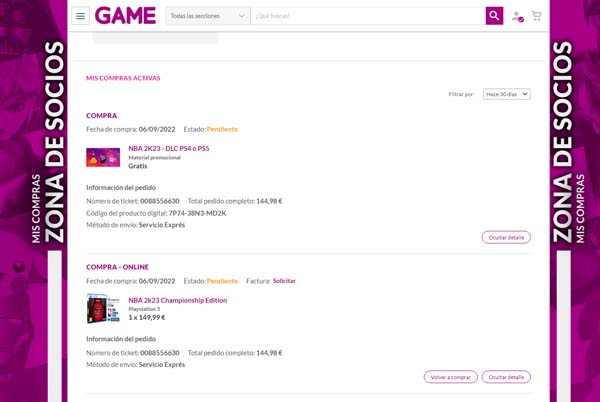Click the NBA 2k23 Championship Edition cover image
This screenshot has width=600, height=402.
pyautogui.click(x=103, y=309)
